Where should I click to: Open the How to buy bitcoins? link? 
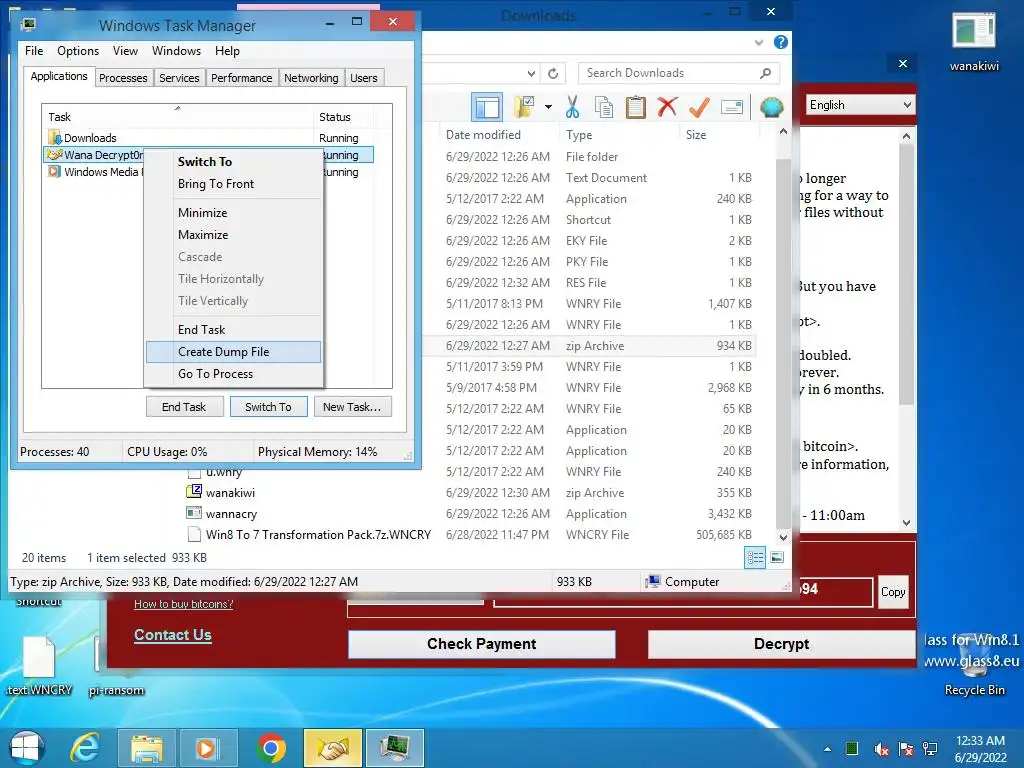[x=184, y=604]
